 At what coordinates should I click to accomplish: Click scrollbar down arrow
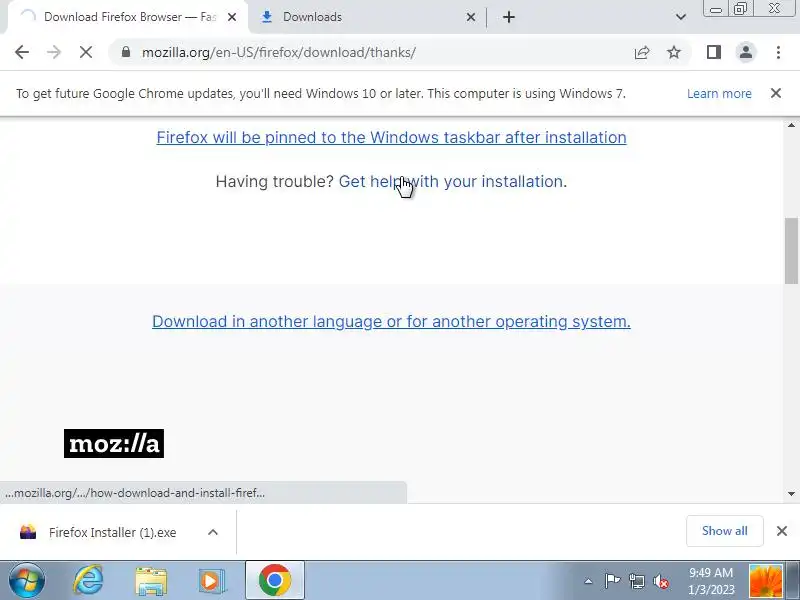791,493
